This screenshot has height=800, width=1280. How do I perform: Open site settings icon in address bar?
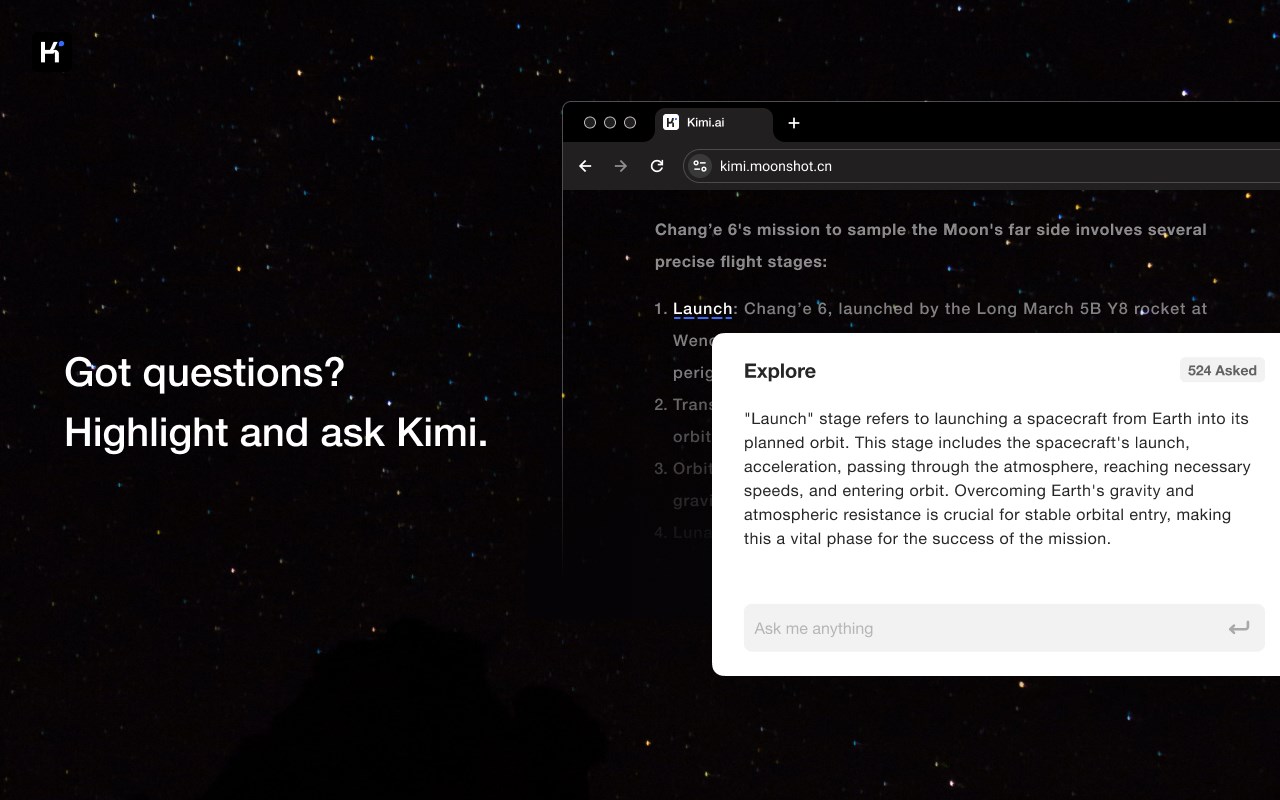(x=700, y=166)
